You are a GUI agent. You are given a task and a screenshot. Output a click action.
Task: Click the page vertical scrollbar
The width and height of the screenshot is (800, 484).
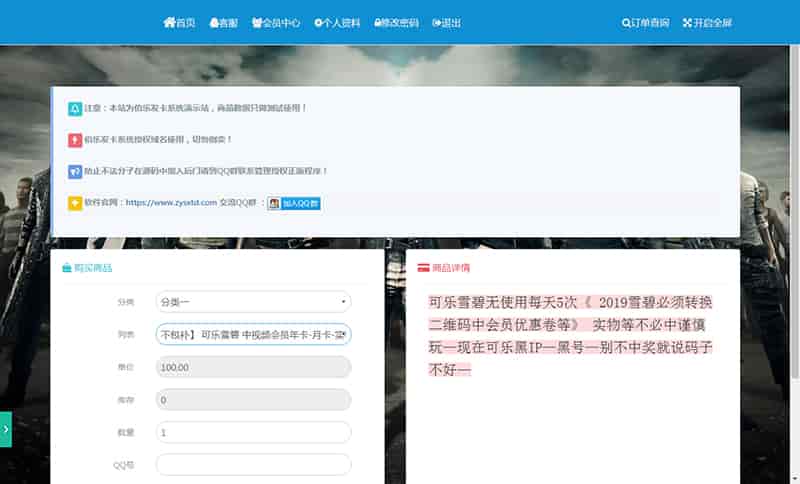795,213
